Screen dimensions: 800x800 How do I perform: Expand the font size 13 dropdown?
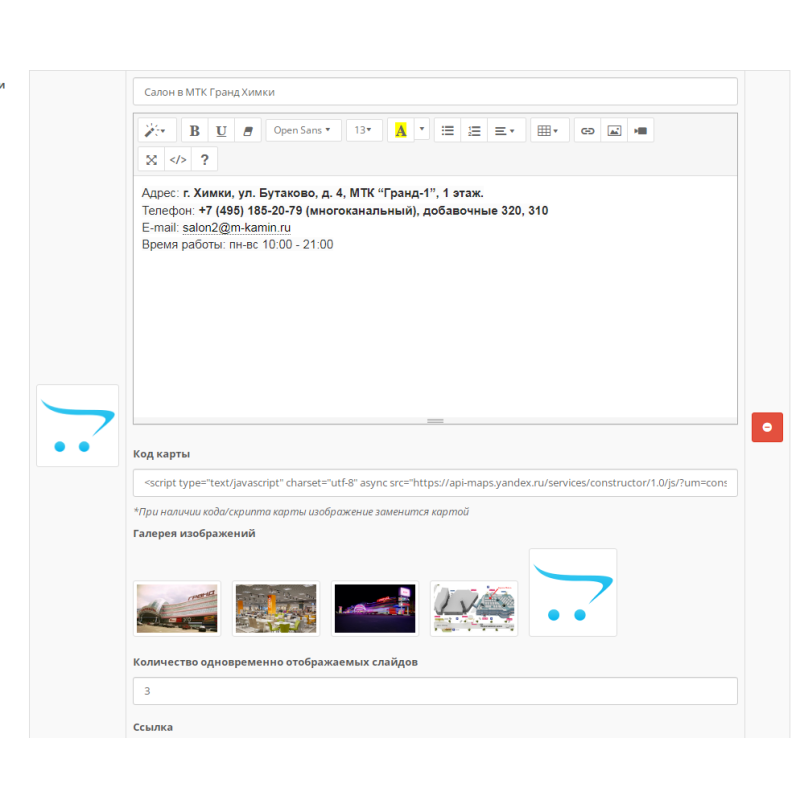click(363, 131)
